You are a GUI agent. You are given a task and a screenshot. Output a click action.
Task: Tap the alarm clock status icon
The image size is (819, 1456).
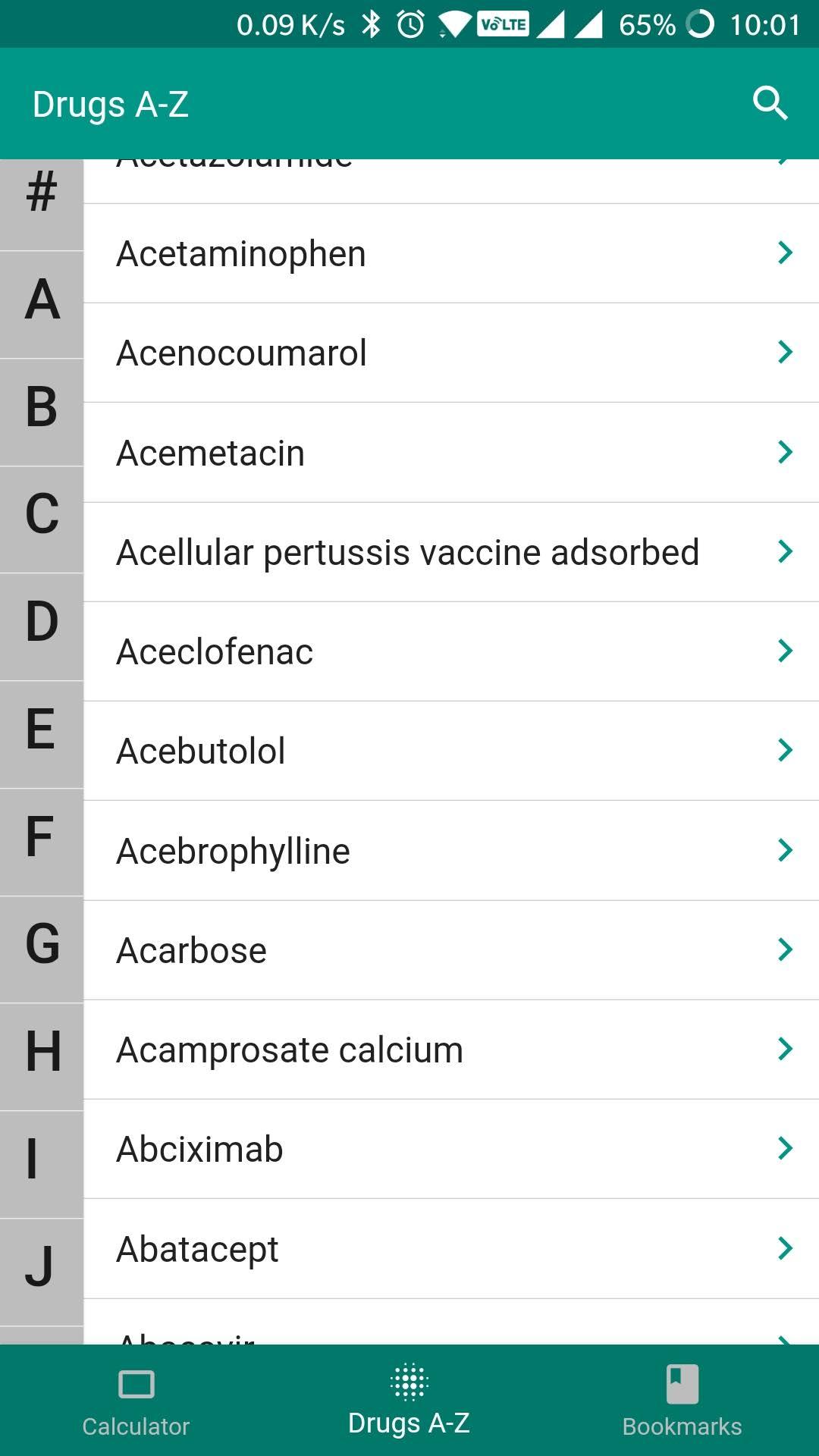pyautogui.click(x=410, y=24)
